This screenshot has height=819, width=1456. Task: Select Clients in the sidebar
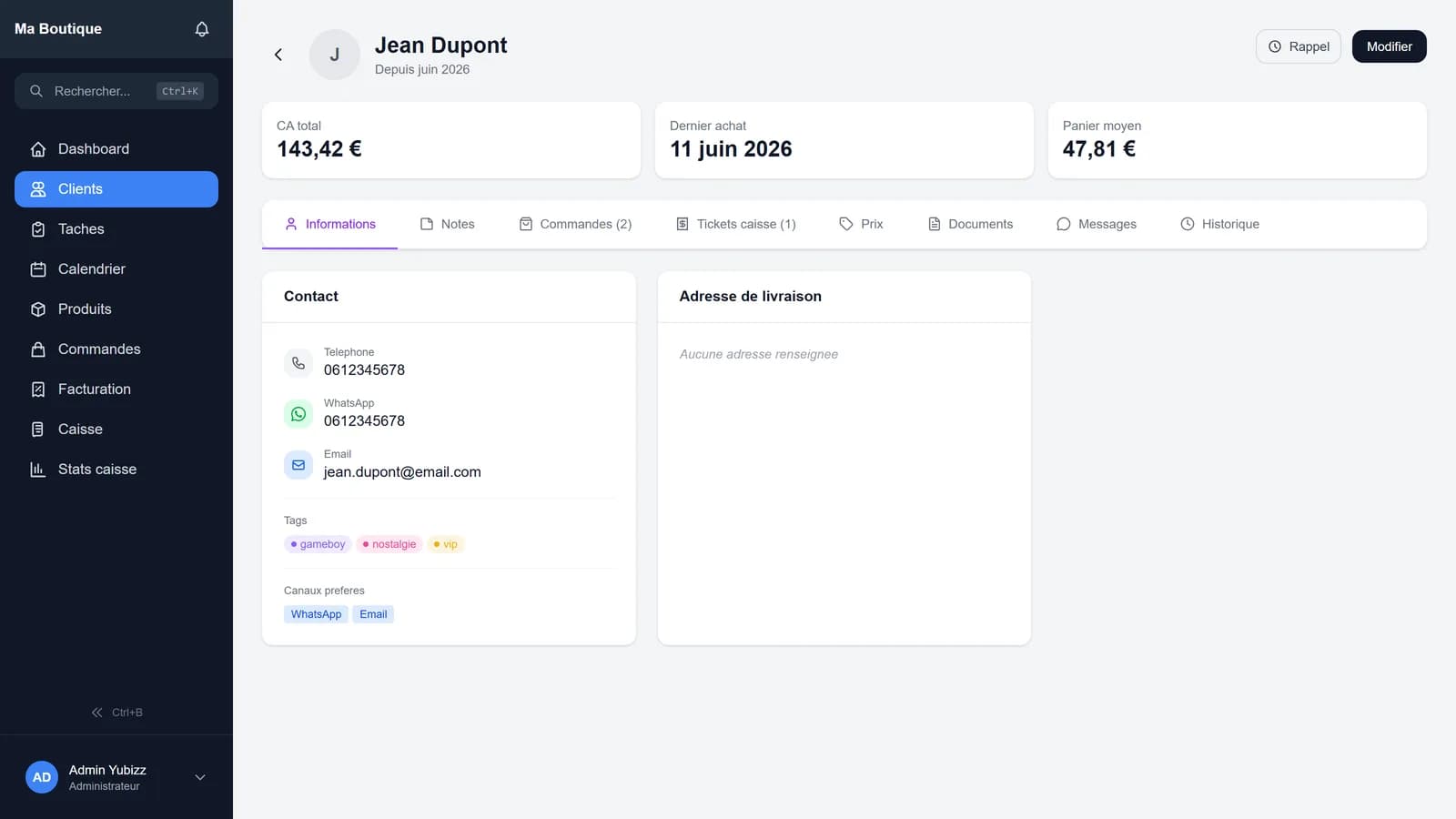coord(116,189)
